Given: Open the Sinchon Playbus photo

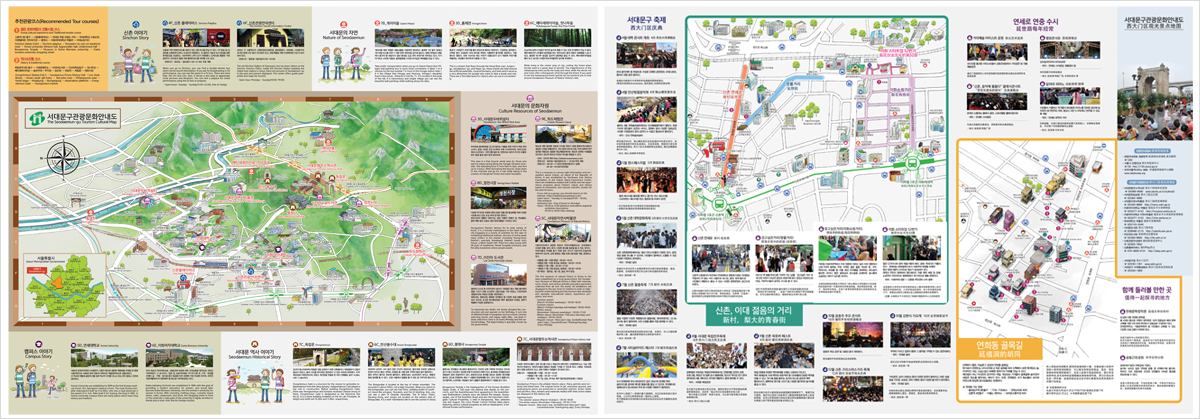Looking at the screenshot, I should [x=196, y=38].
